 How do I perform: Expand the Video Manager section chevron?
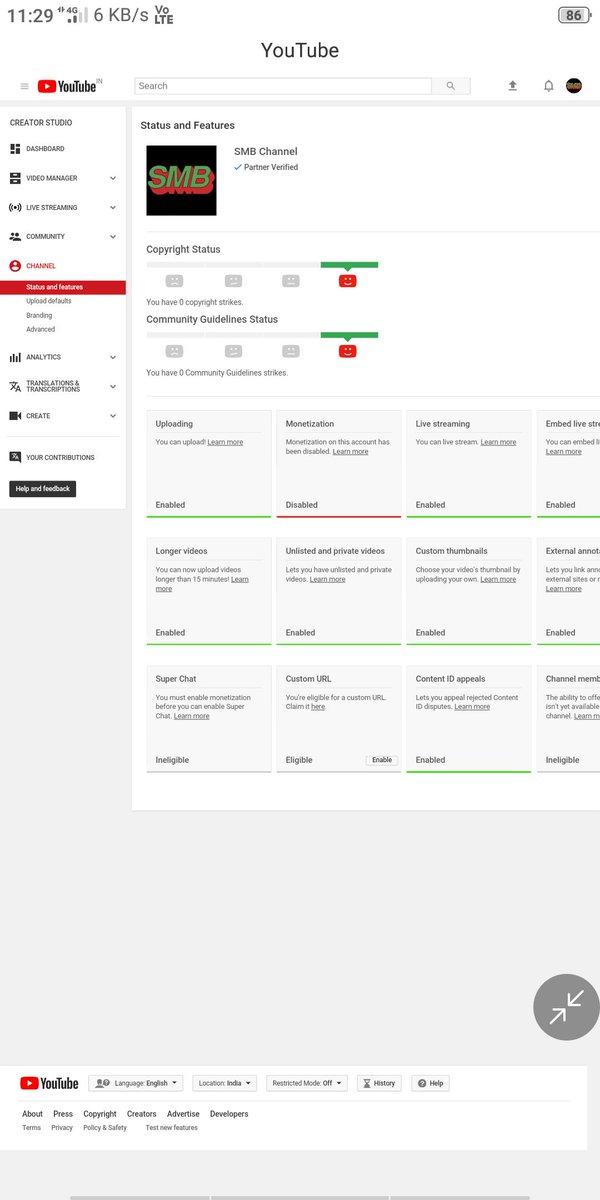click(x=113, y=178)
